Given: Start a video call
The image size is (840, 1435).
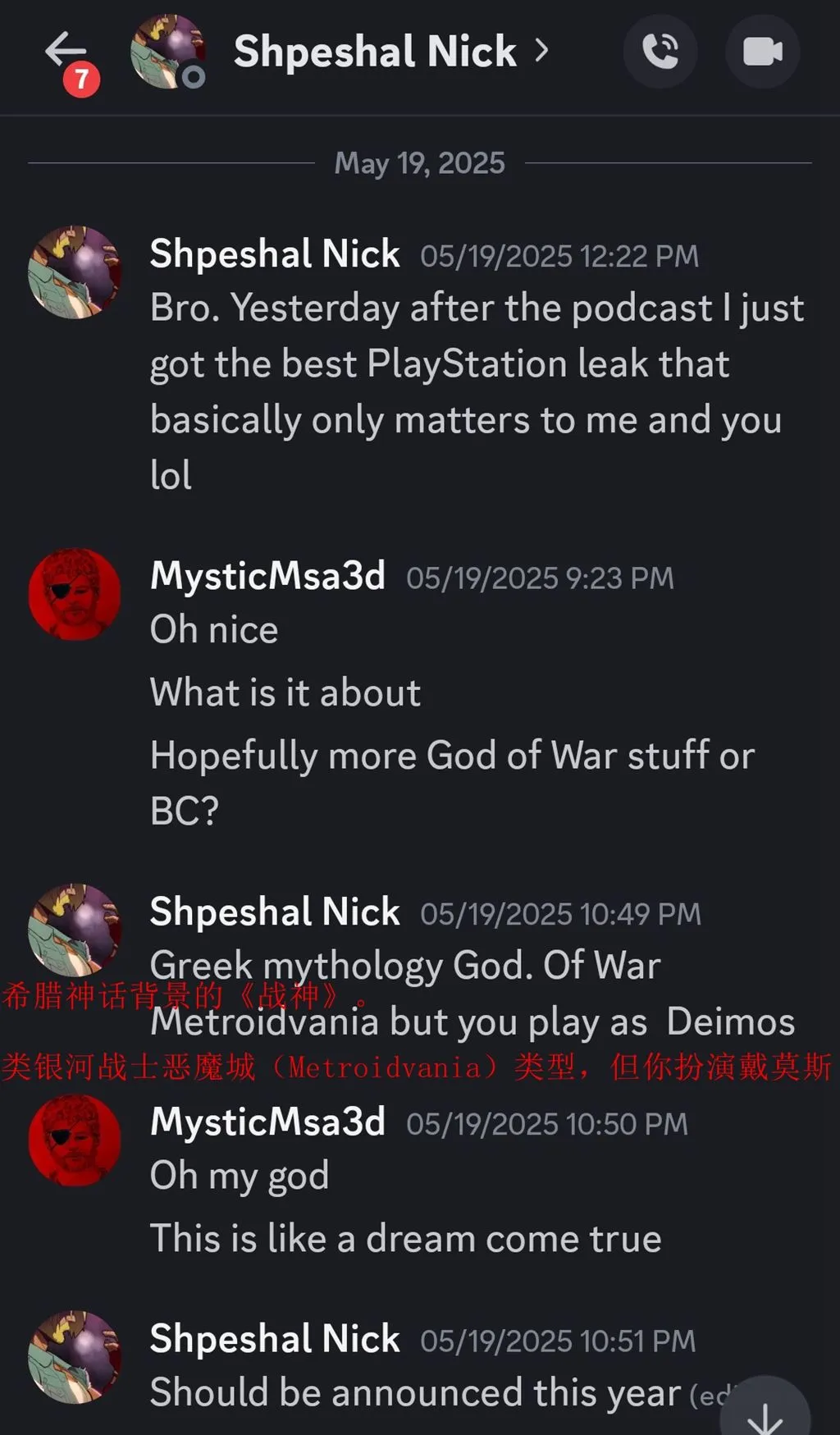Looking at the screenshot, I should coord(762,51).
